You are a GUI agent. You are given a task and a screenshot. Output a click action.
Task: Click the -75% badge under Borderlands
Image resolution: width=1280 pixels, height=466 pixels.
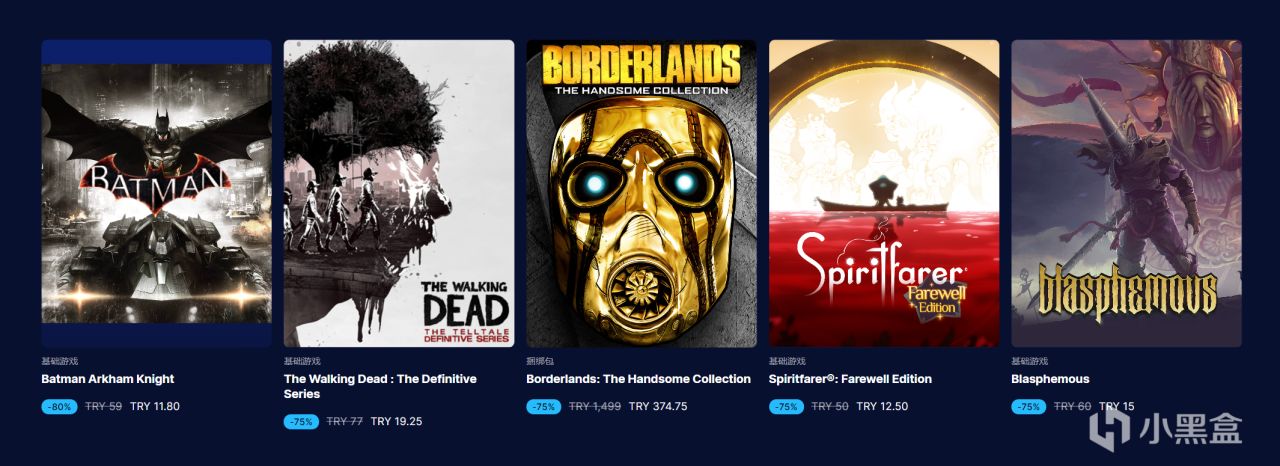pyautogui.click(x=544, y=407)
